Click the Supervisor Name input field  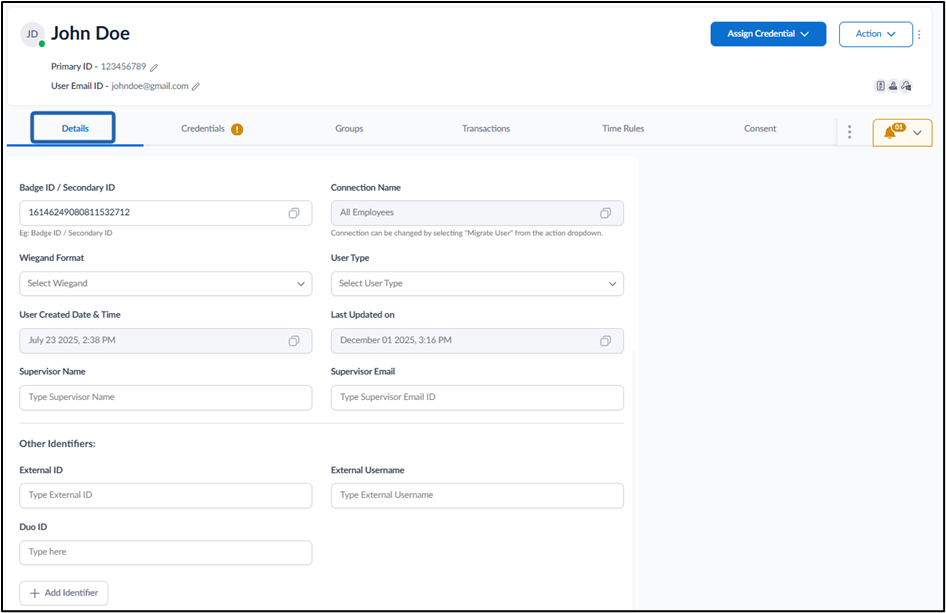coord(166,398)
